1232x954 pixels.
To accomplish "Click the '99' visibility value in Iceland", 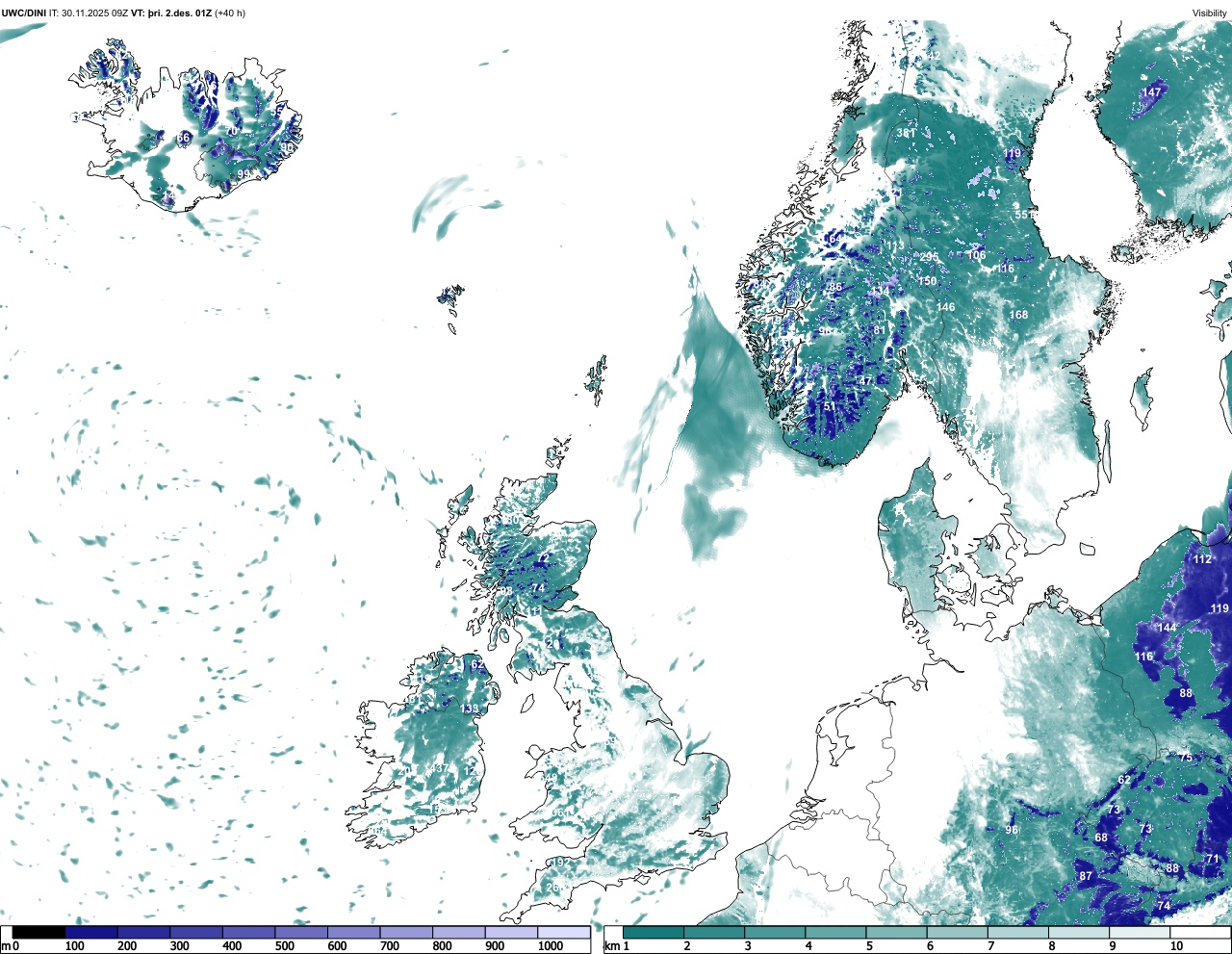I will [x=244, y=174].
